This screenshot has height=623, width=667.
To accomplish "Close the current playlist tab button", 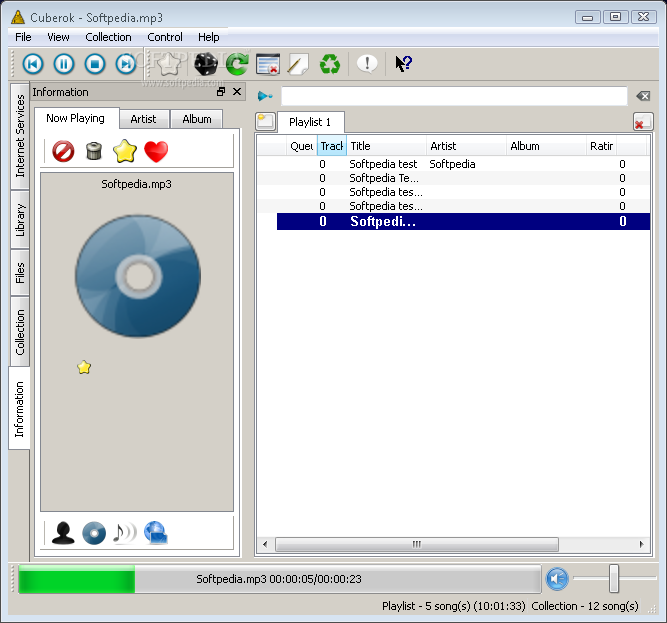I will click(x=643, y=122).
